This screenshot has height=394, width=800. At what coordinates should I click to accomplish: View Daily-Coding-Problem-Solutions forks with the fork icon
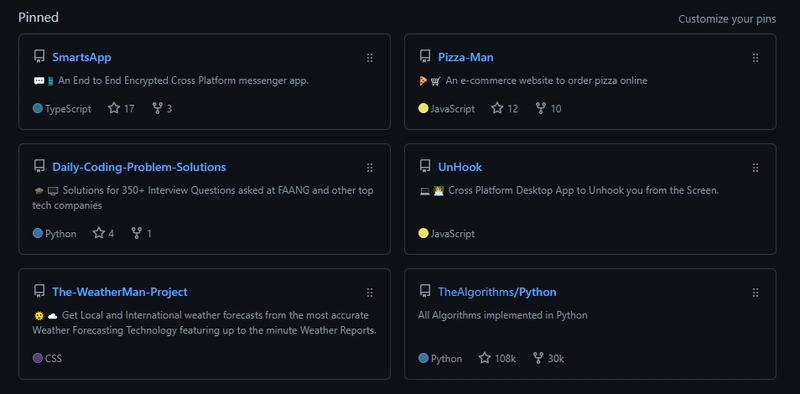click(x=136, y=233)
